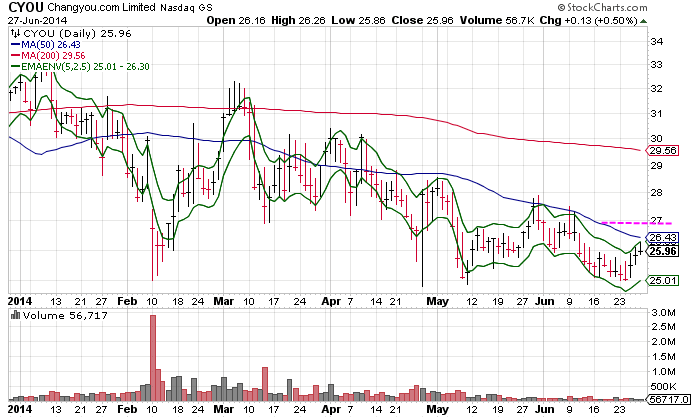Click the Feb label on price chart axis
Screen dimensions: 698x417
(127, 301)
